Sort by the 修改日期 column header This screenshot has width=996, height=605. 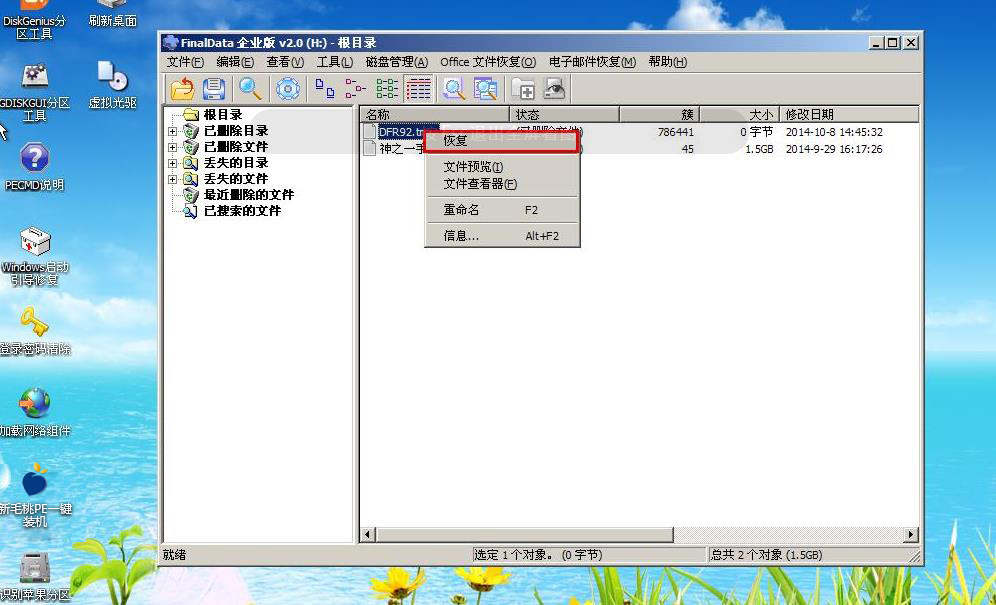[x=849, y=114]
